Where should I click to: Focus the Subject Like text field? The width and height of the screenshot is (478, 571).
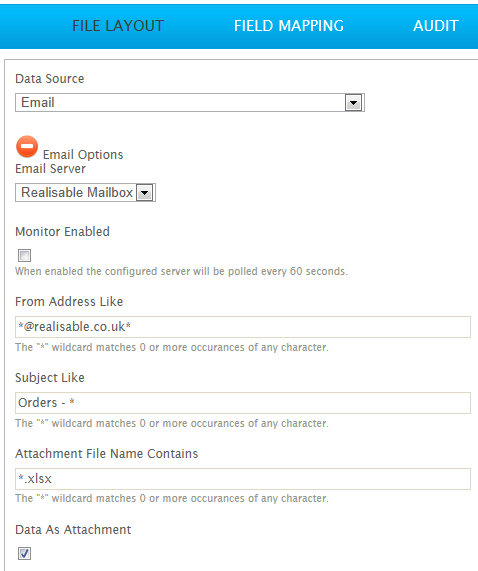[243, 403]
